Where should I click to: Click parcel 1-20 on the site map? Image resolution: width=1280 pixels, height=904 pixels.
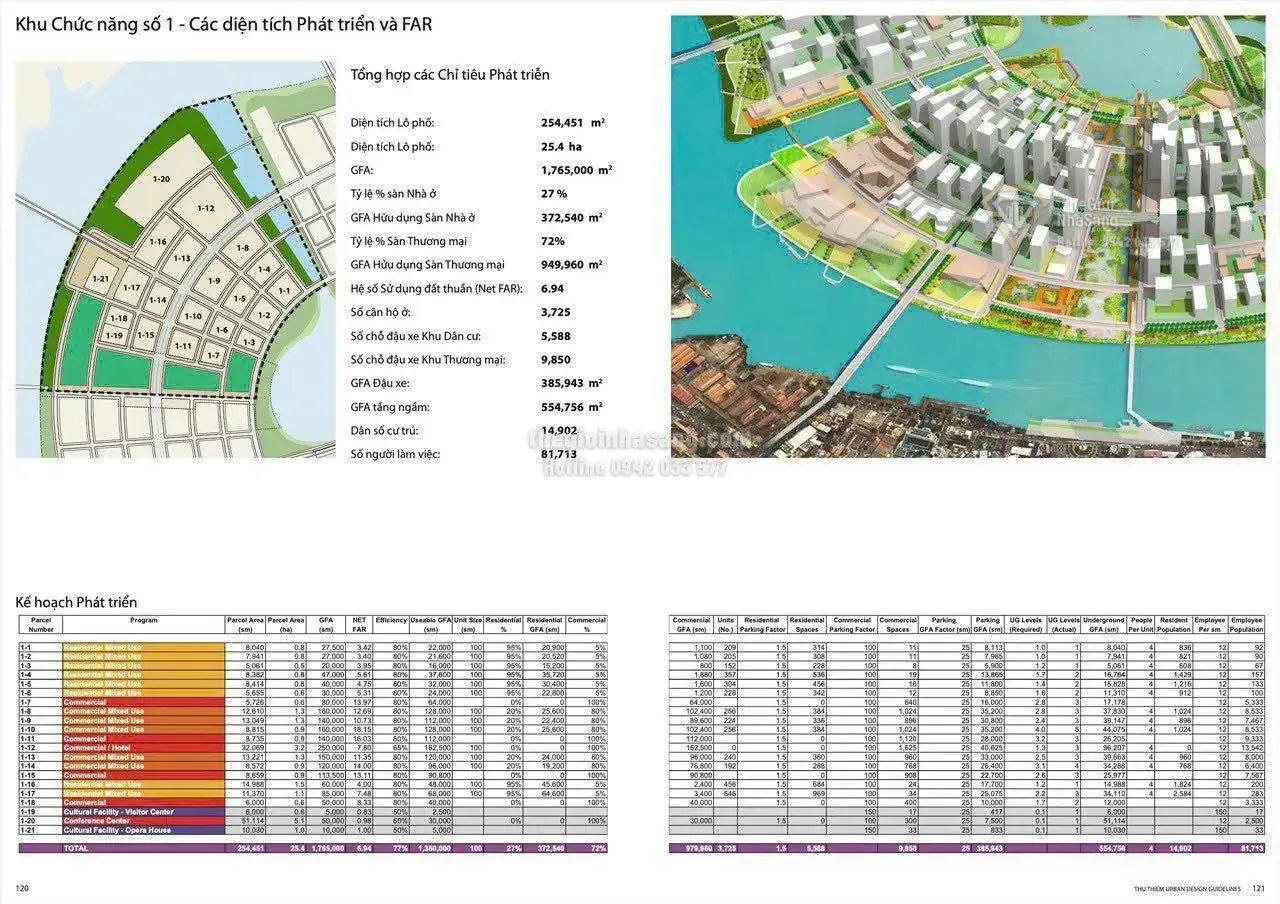[x=161, y=179]
